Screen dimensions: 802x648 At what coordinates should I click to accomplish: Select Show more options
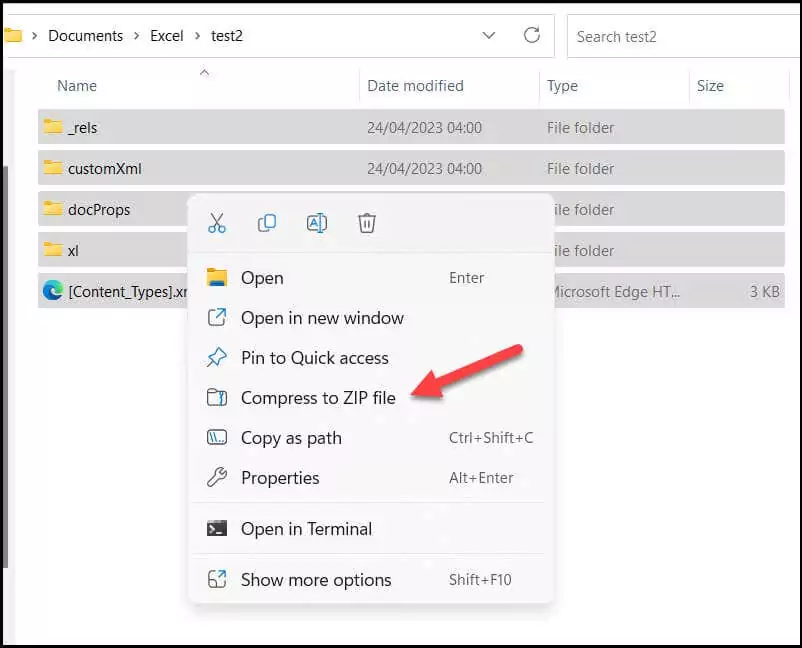(x=316, y=580)
